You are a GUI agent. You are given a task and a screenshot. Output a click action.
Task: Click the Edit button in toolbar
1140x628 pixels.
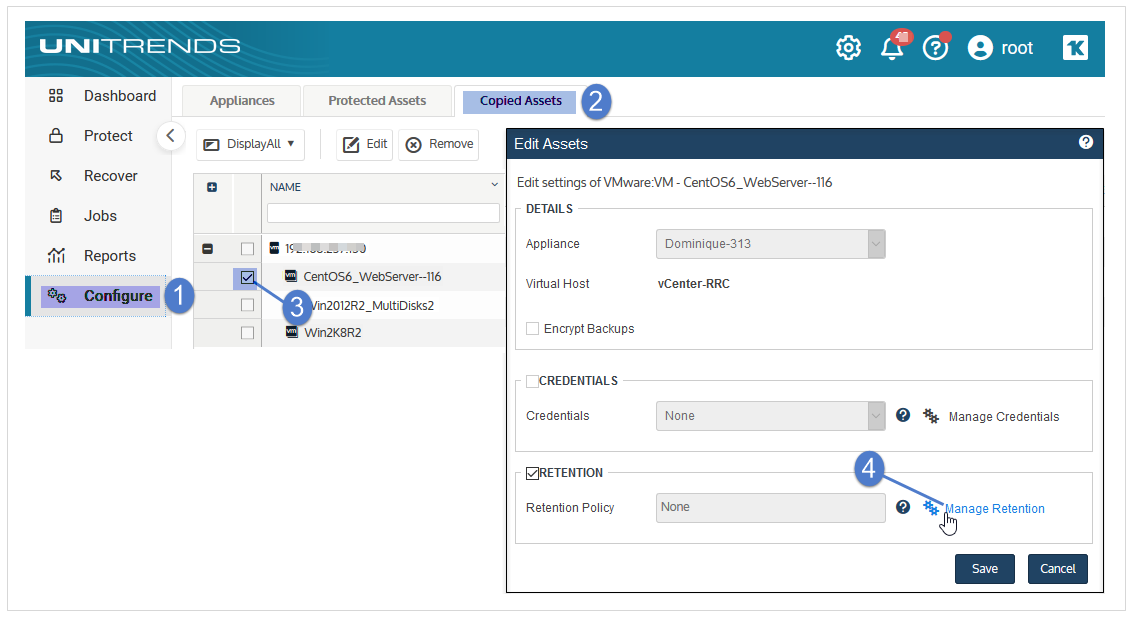pos(365,144)
